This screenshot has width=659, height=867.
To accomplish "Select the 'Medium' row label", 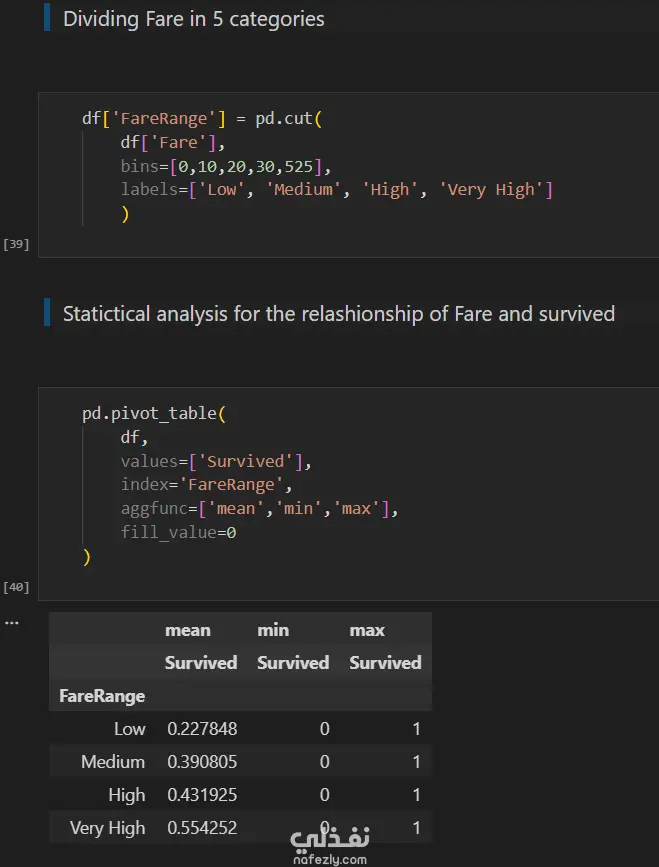I will [x=113, y=762].
